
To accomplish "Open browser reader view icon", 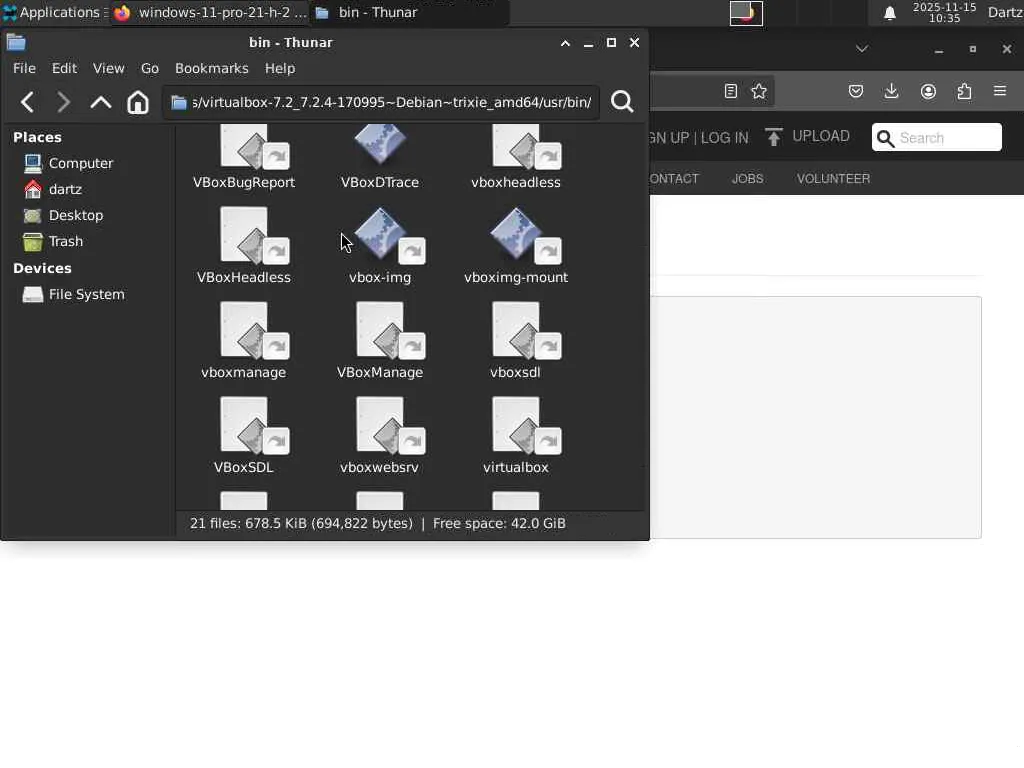I will (731, 91).
